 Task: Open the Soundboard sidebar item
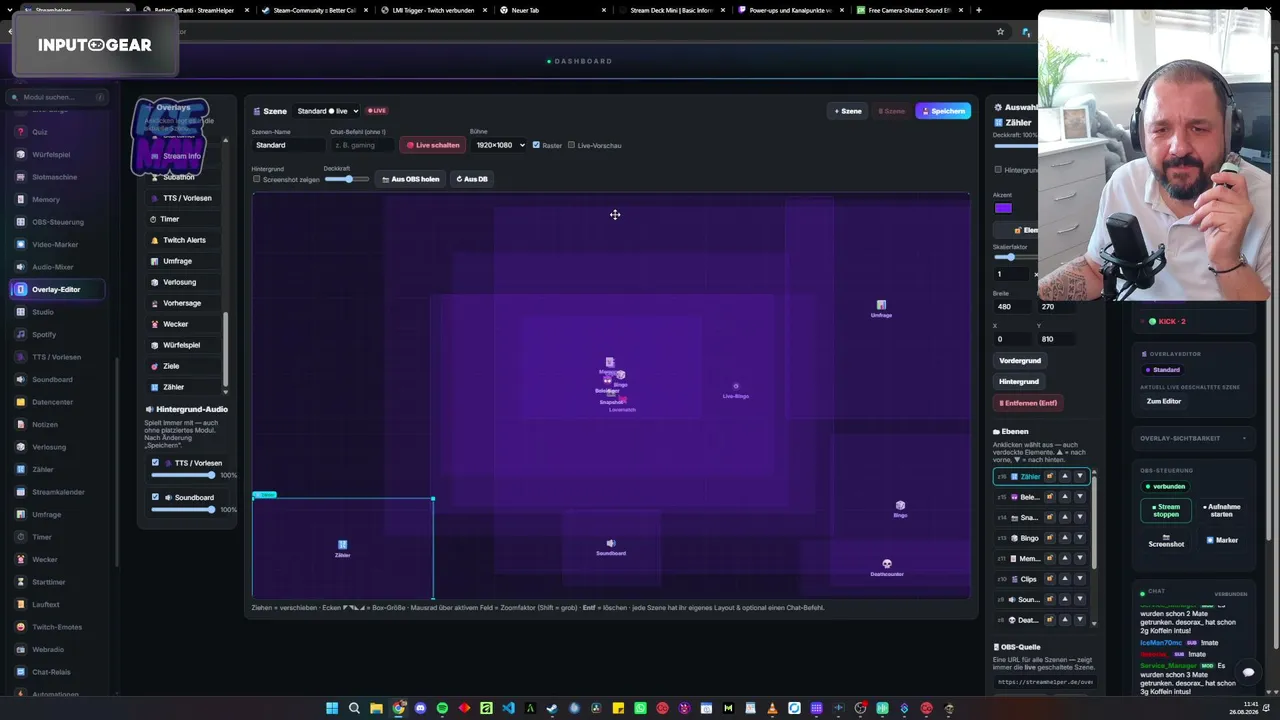52,379
